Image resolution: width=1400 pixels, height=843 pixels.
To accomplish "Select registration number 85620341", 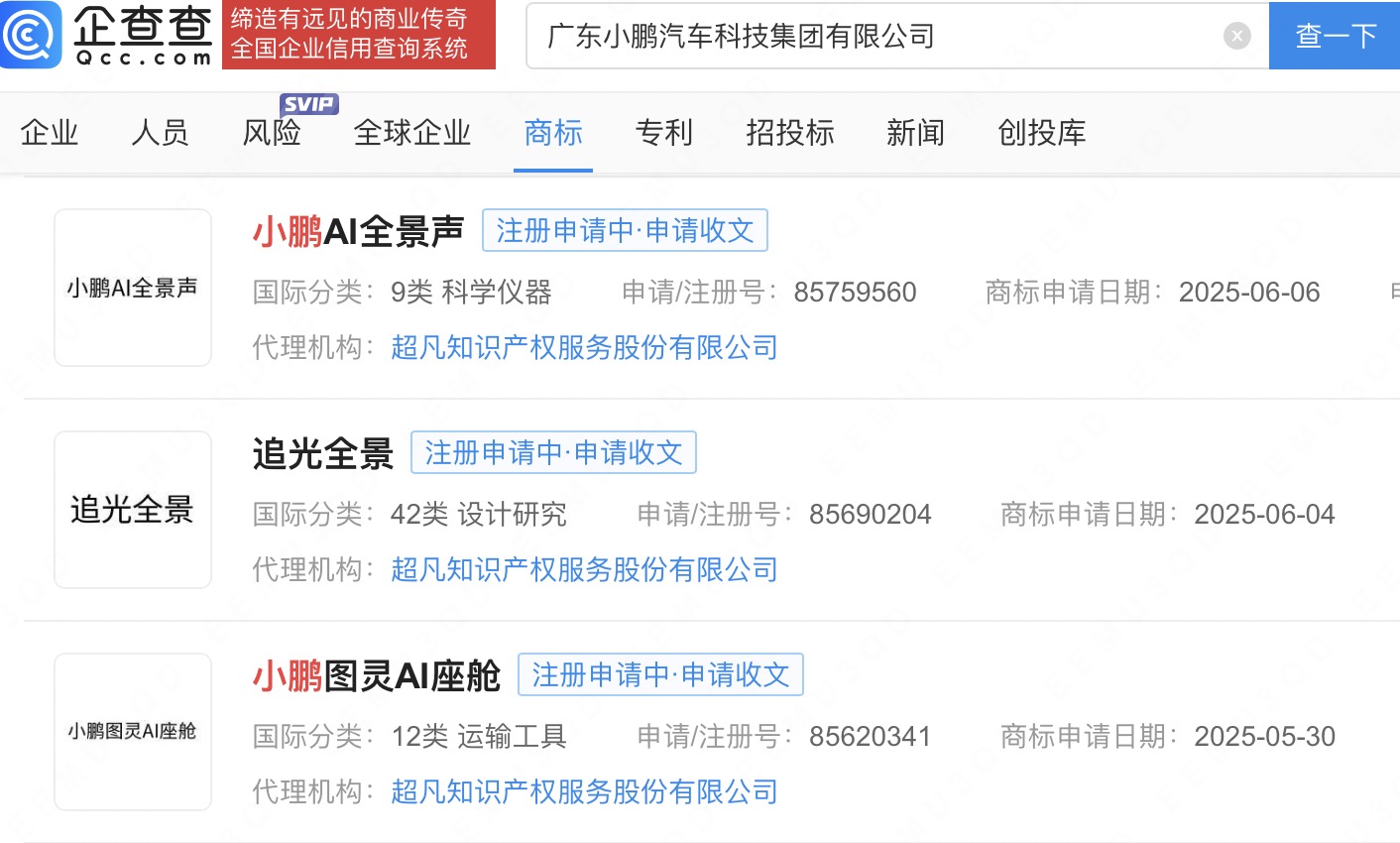I will click(871, 737).
